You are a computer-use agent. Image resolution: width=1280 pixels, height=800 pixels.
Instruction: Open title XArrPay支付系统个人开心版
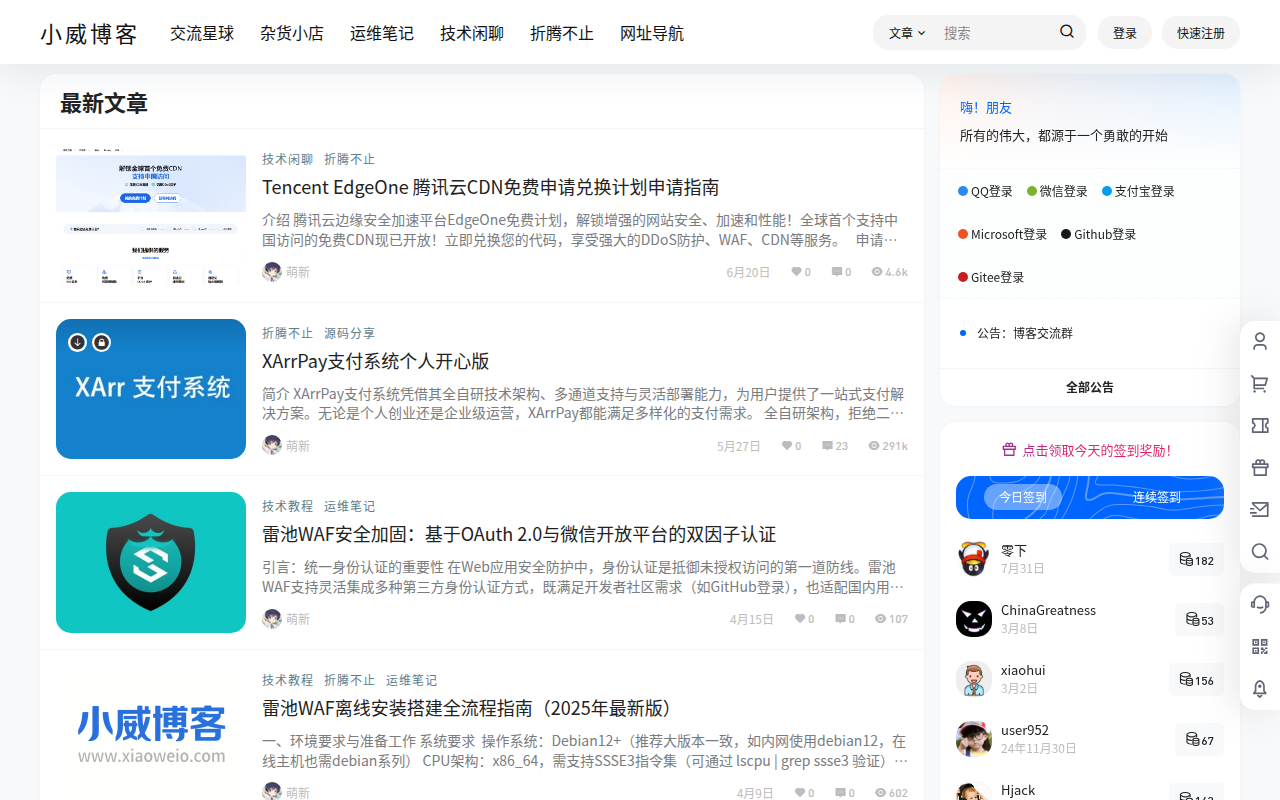click(x=376, y=360)
